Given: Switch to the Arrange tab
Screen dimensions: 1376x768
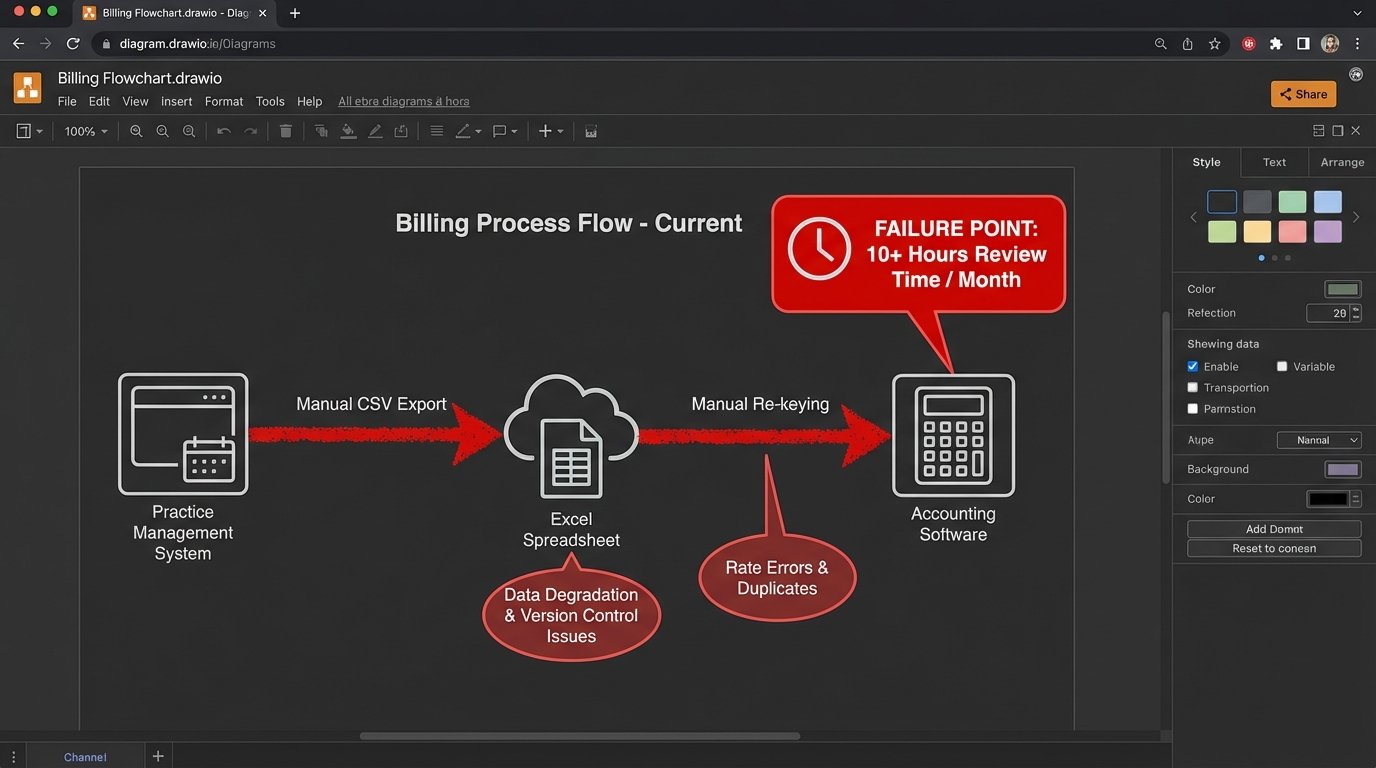Looking at the screenshot, I should click(x=1342, y=161).
